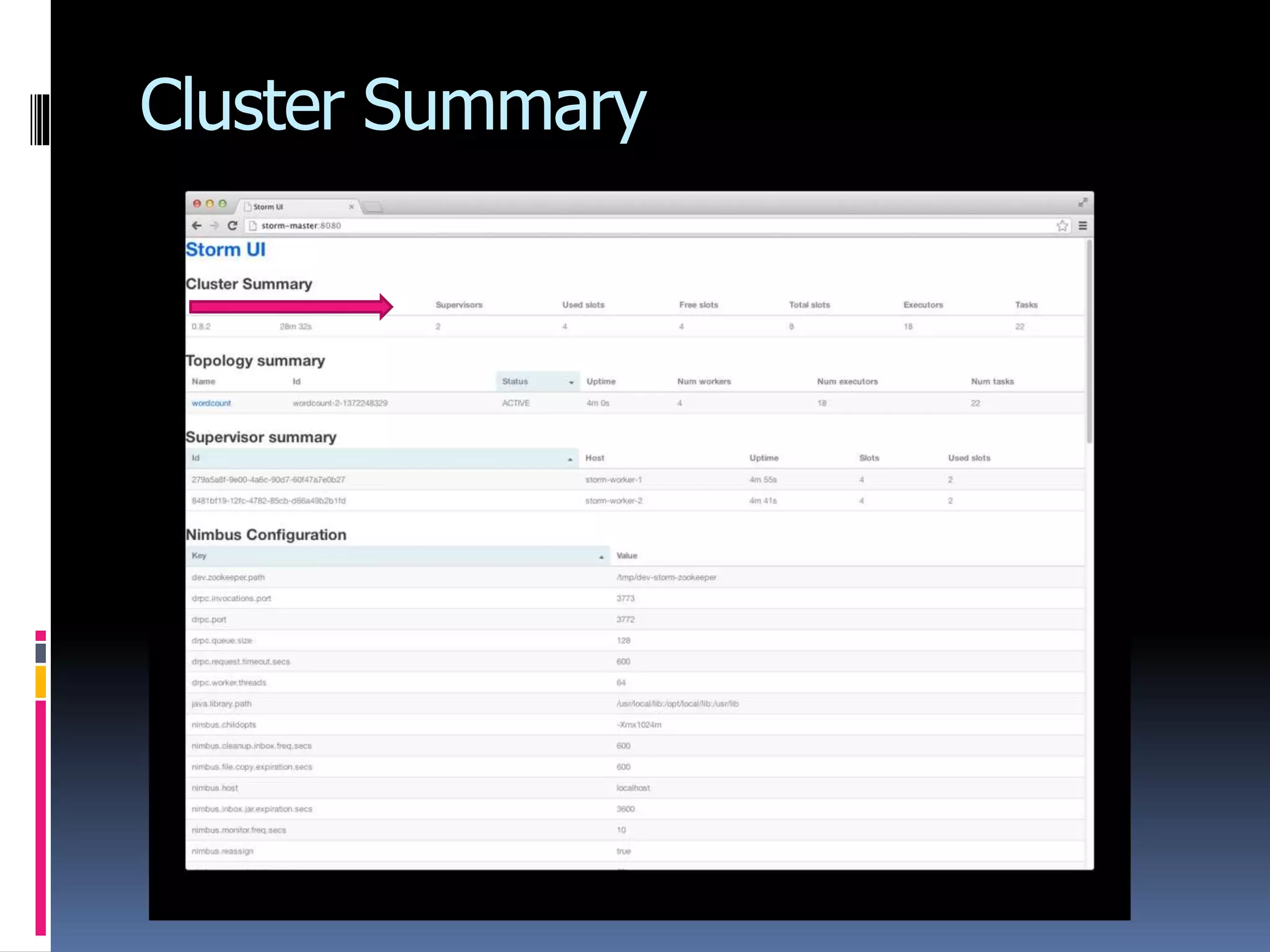This screenshot has width=1270, height=952.
Task: Sort supervisor table by Uptime
Action: tap(763, 458)
